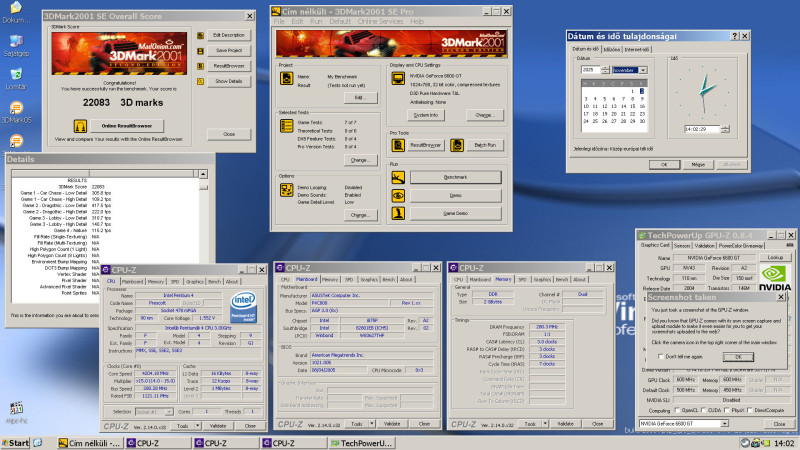Open the 3DMark05 desktop shortcut

click(x=15, y=107)
